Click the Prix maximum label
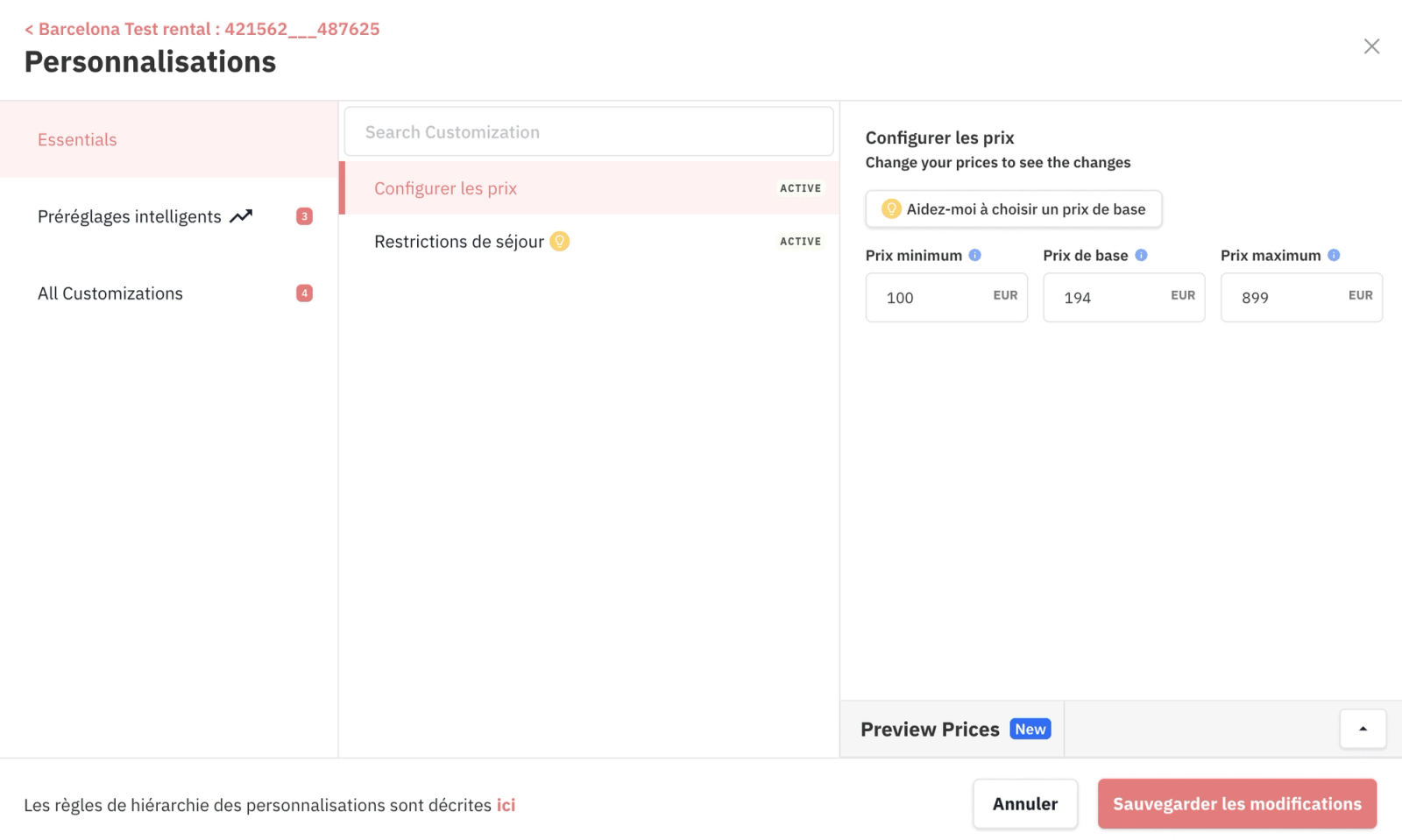 pos(1271,256)
